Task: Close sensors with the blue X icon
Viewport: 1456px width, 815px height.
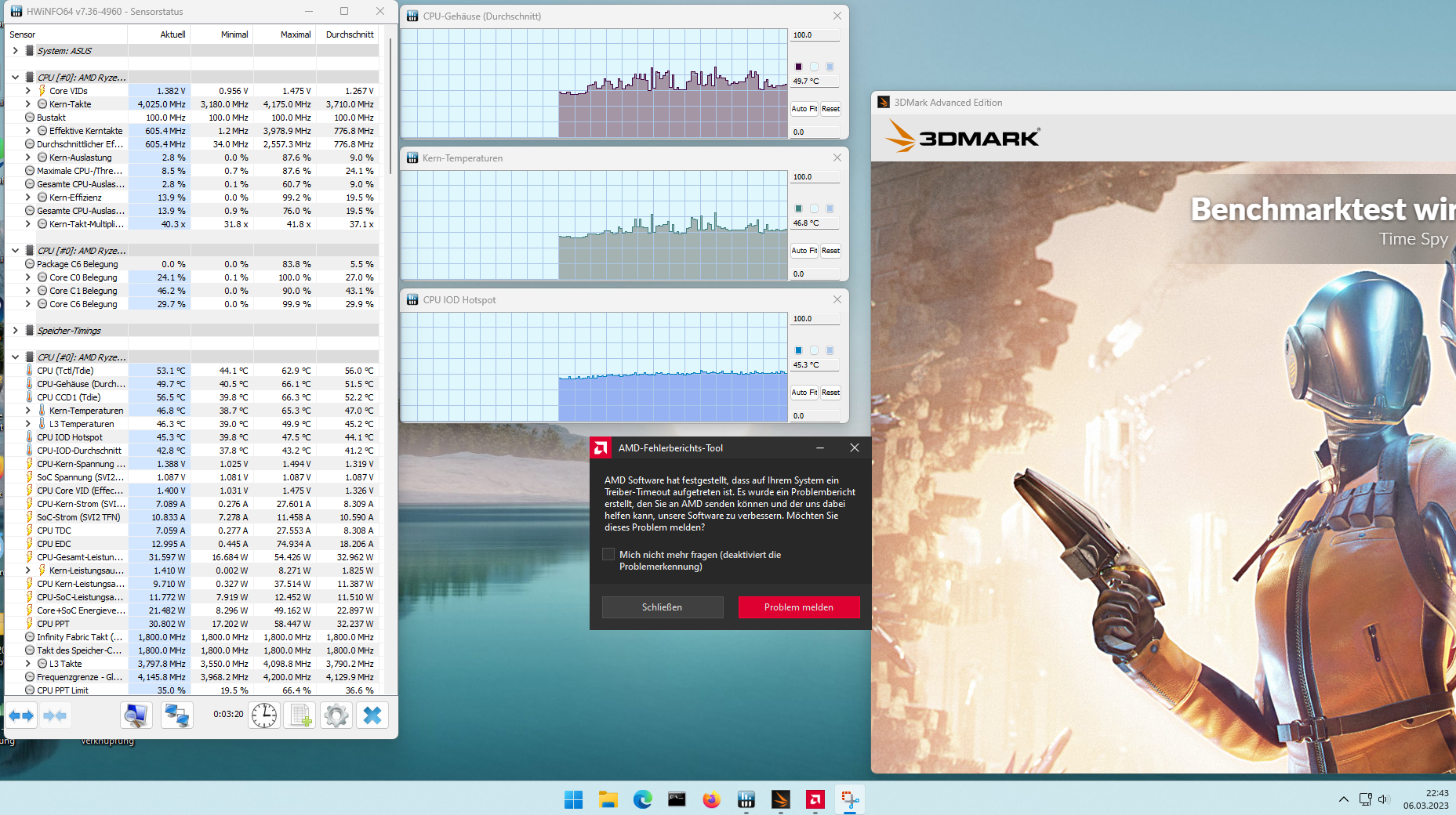Action: (372, 715)
